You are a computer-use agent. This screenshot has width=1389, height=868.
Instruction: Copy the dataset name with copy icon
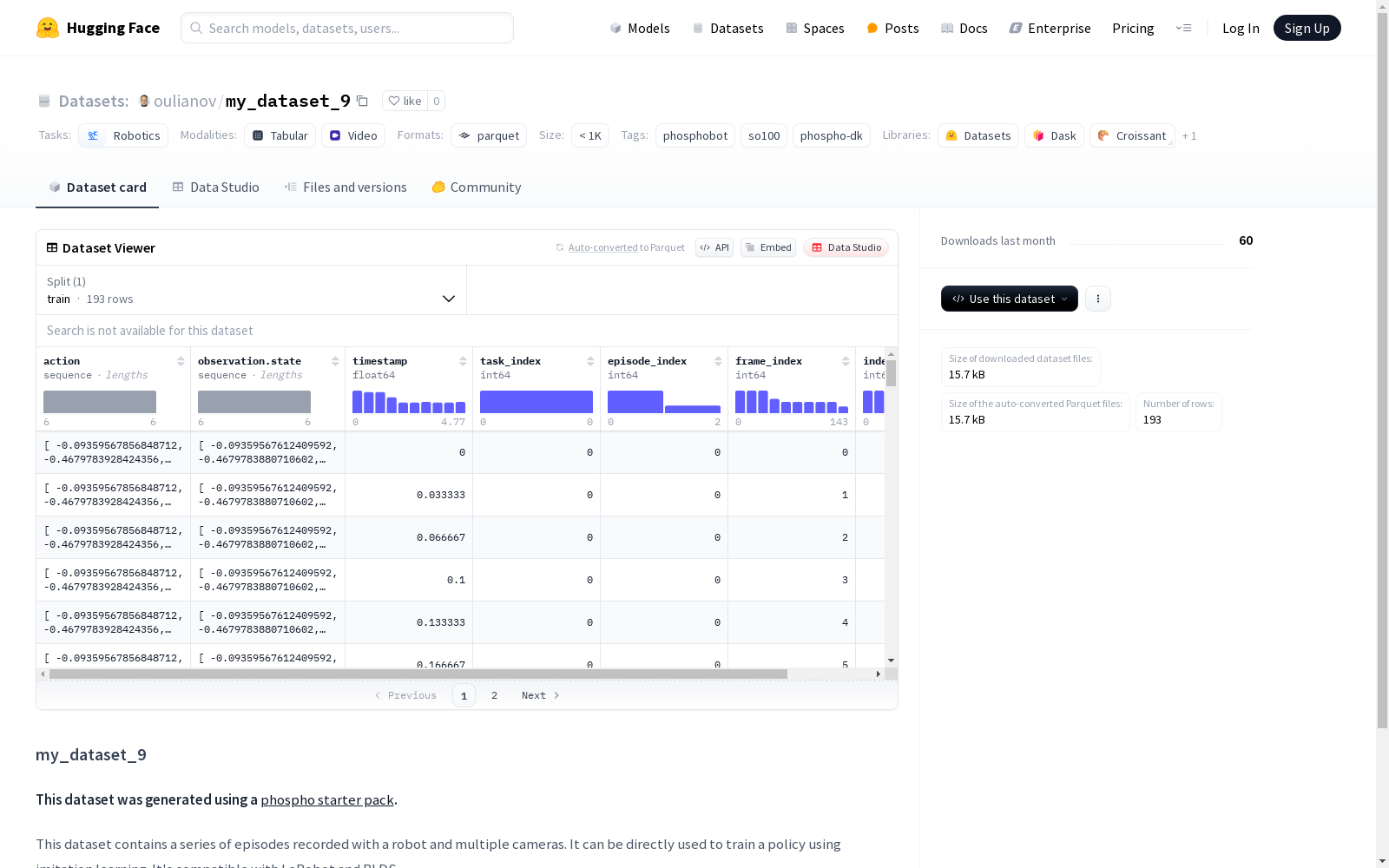click(363, 102)
